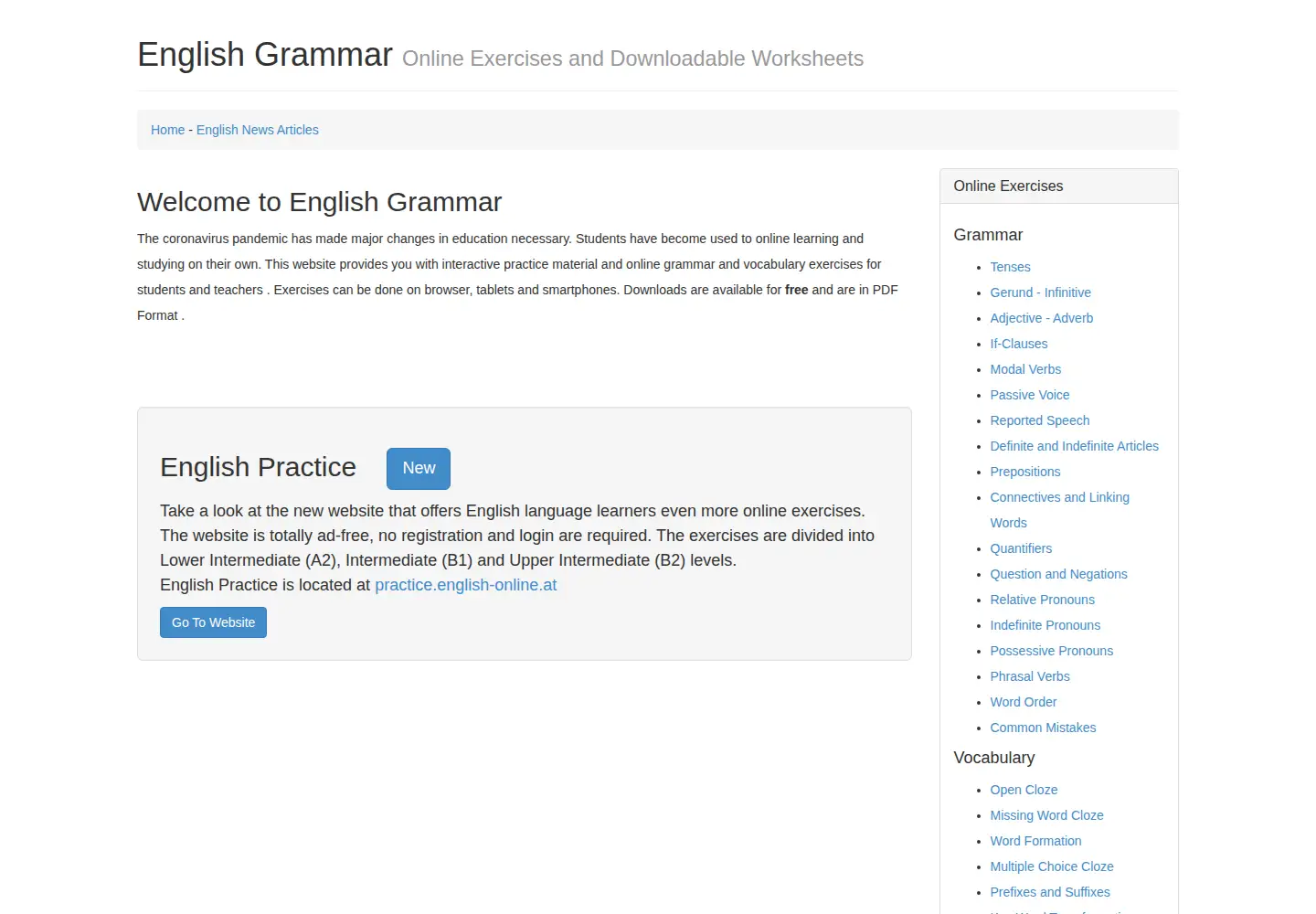Open the Tenses exercises link
The height and width of the screenshot is (914, 1316).
pos(1010,267)
